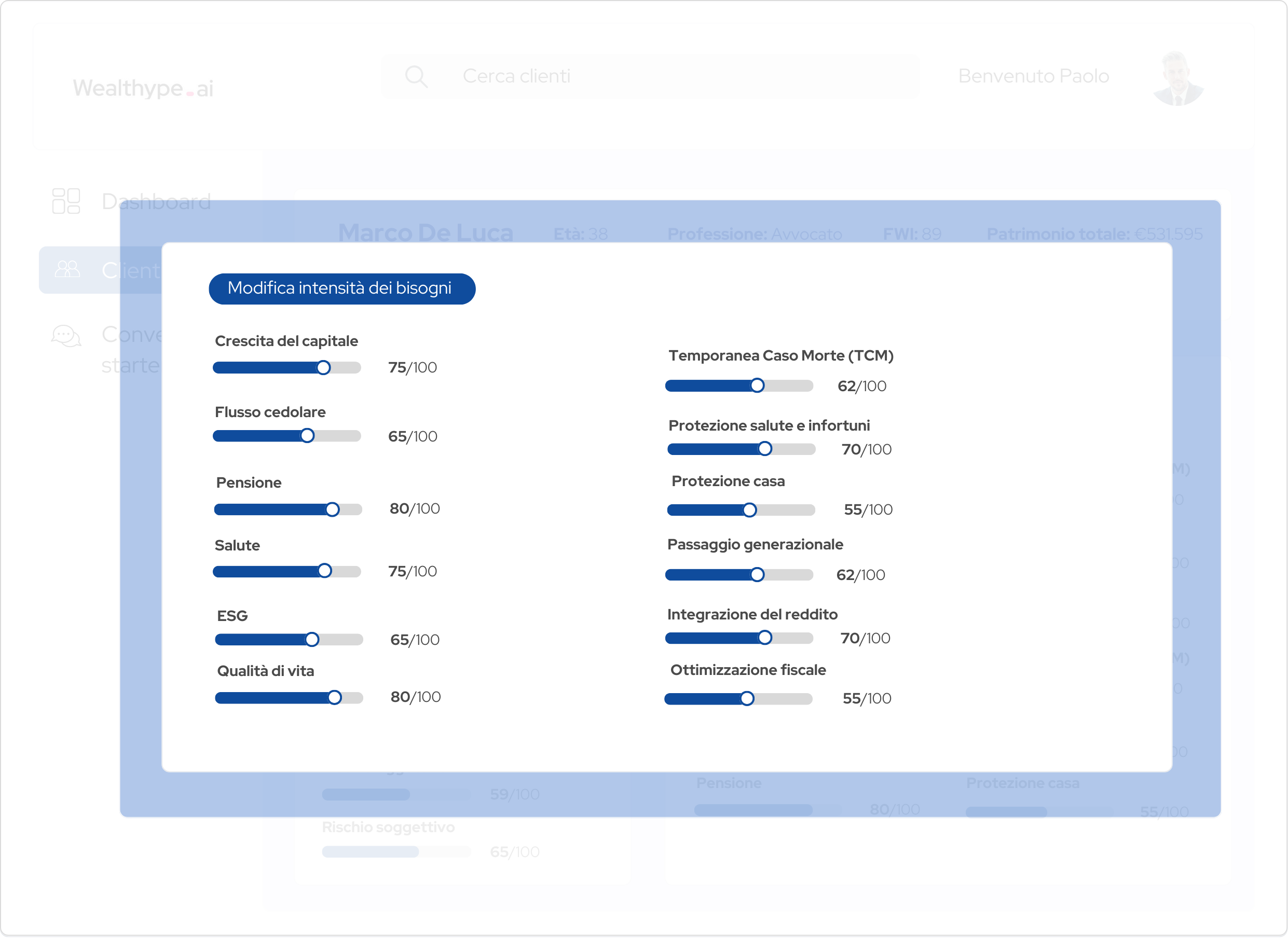Click the Pensione slider handle
The image size is (1288, 938).
tap(333, 509)
